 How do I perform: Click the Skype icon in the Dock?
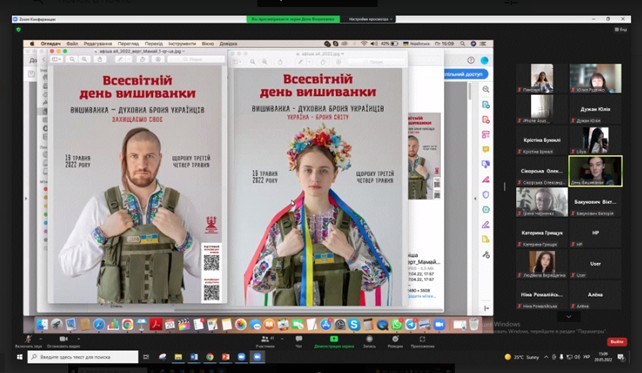point(354,325)
